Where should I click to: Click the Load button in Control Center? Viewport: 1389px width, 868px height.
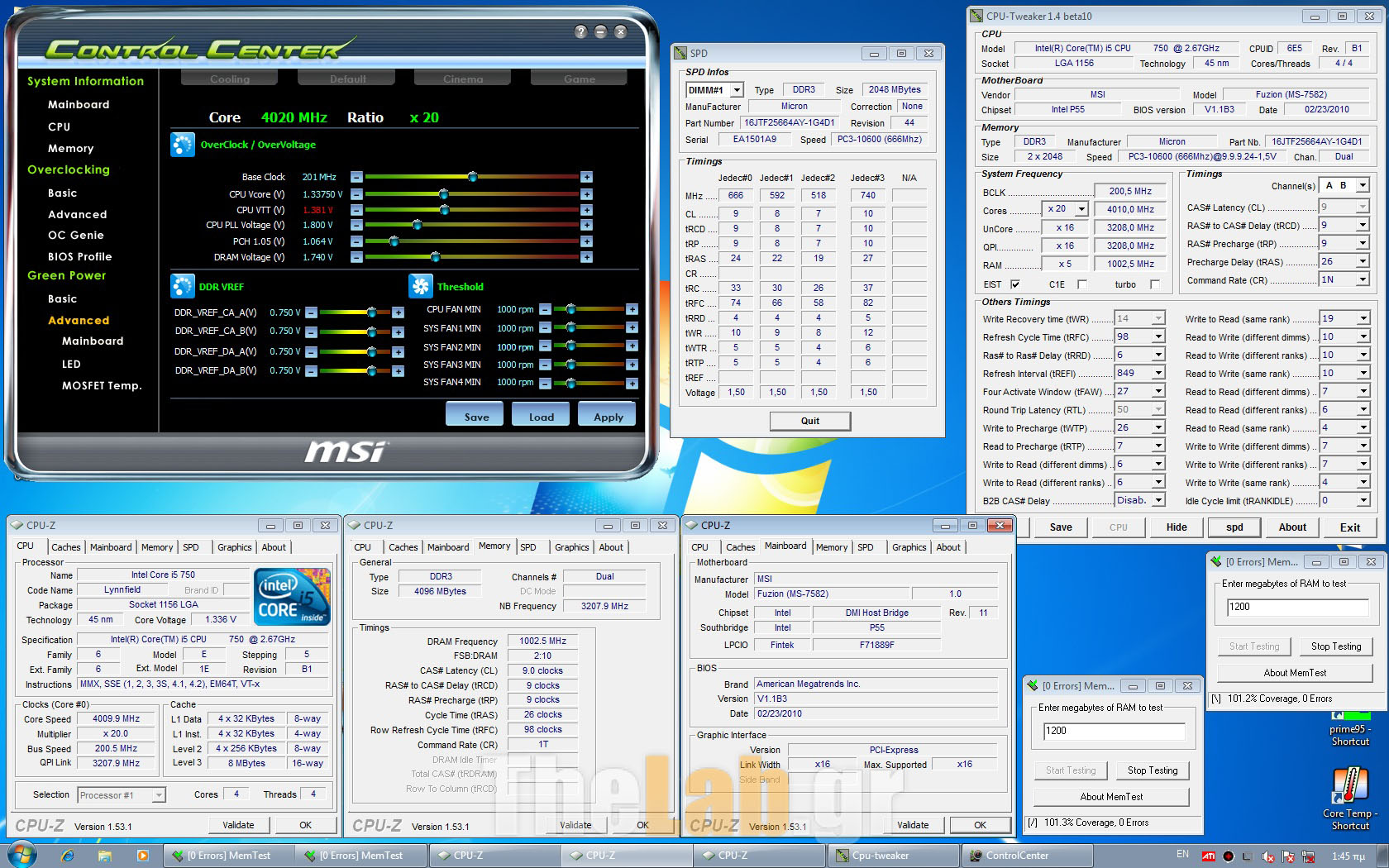coord(542,416)
